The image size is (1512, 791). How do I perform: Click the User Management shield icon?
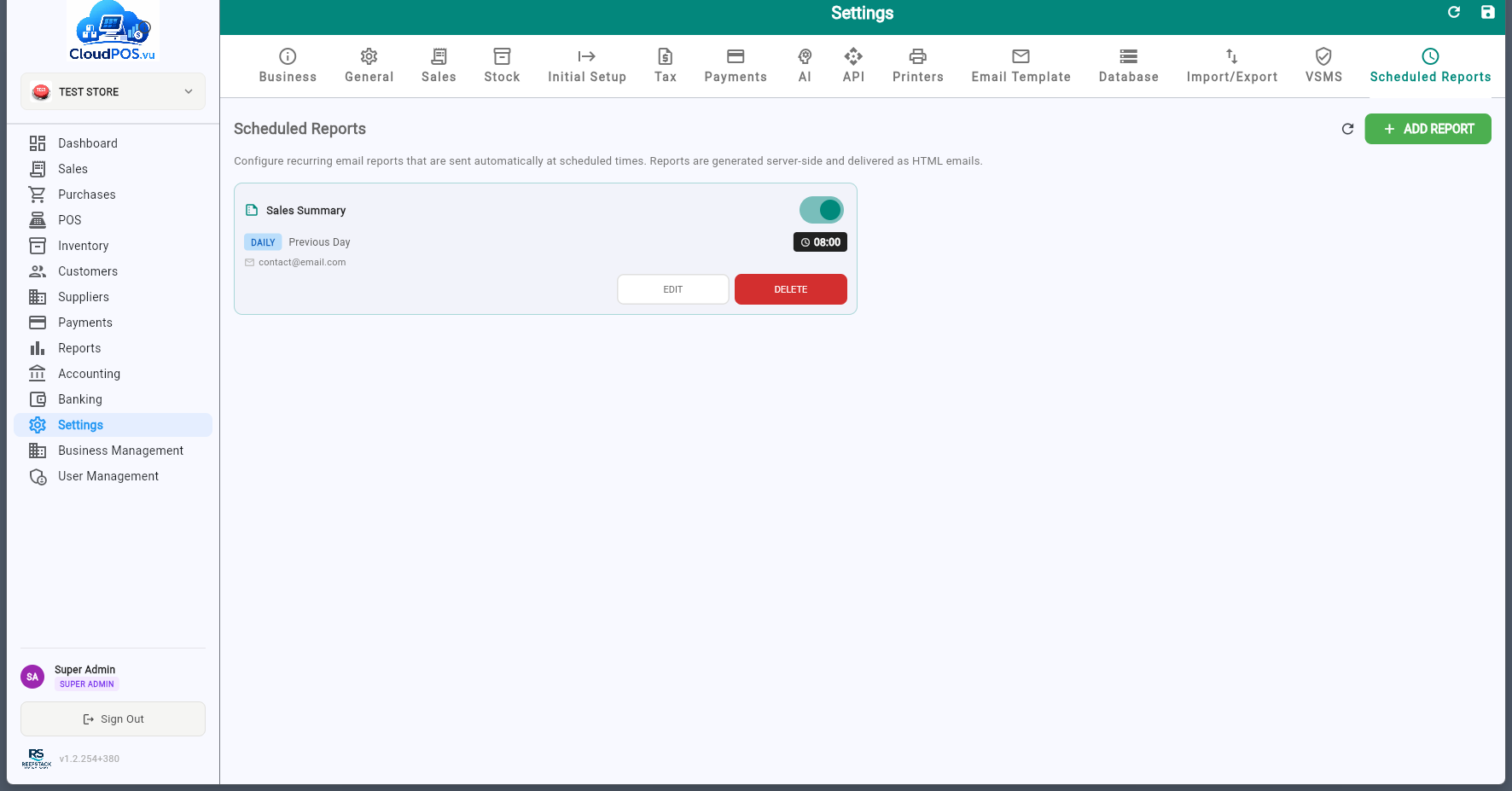[x=38, y=476]
